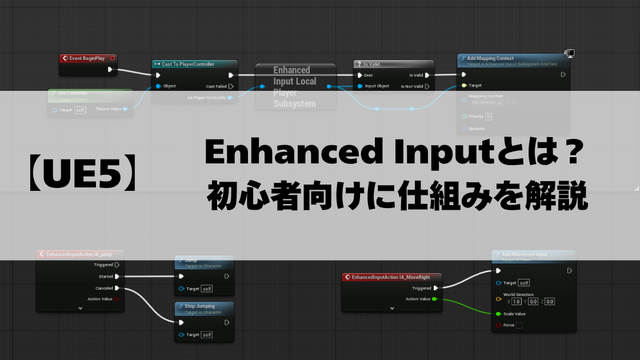Click the Scale Value input pin
This screenshot has width=640, height=360.
click(x=498, y=314)
